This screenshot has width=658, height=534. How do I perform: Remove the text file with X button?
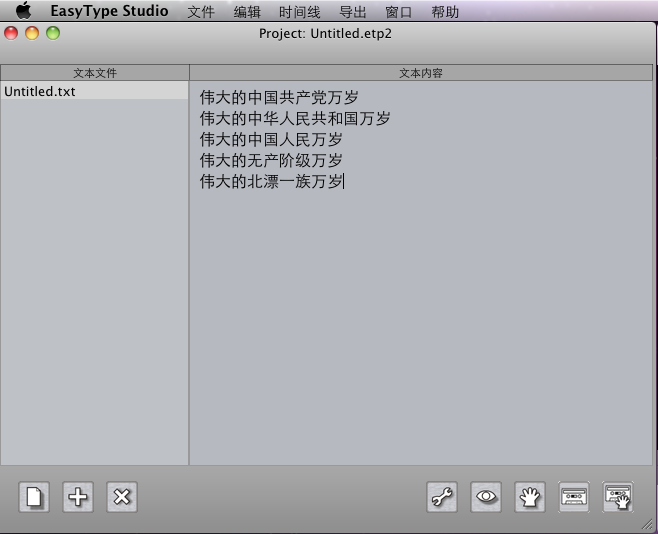(122, 497)
